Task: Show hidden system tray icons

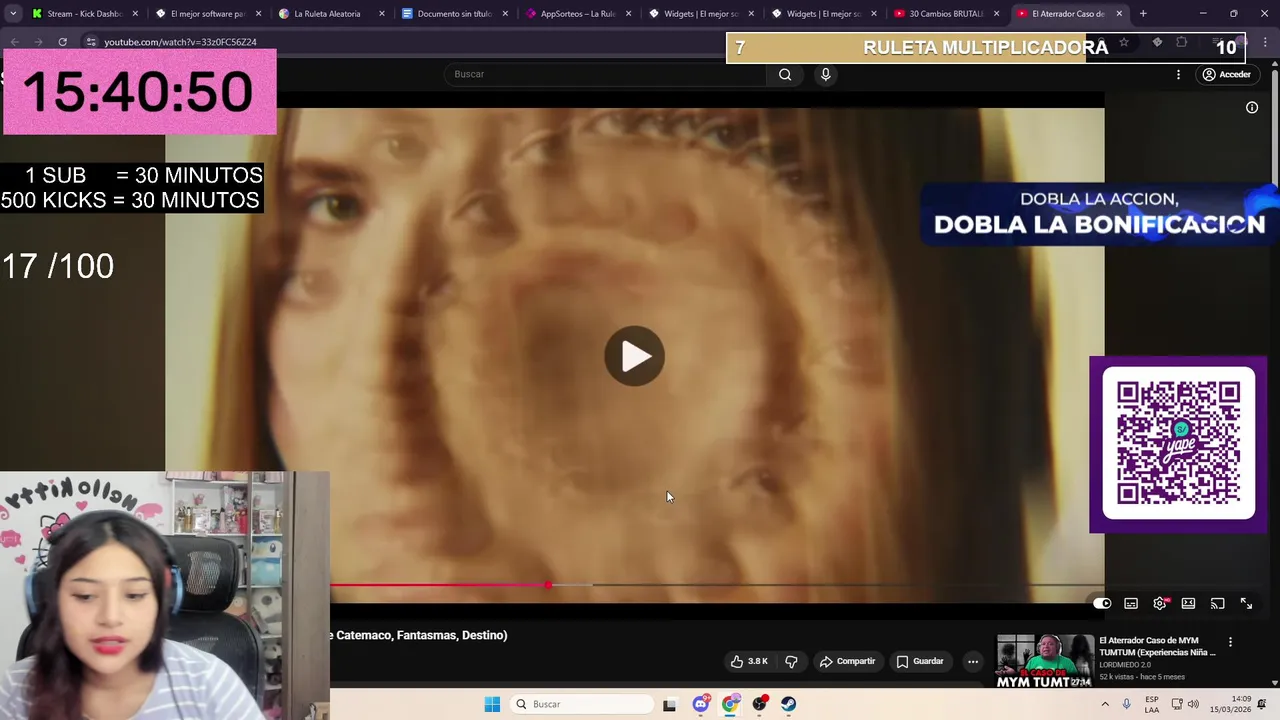Action: 1105,704
